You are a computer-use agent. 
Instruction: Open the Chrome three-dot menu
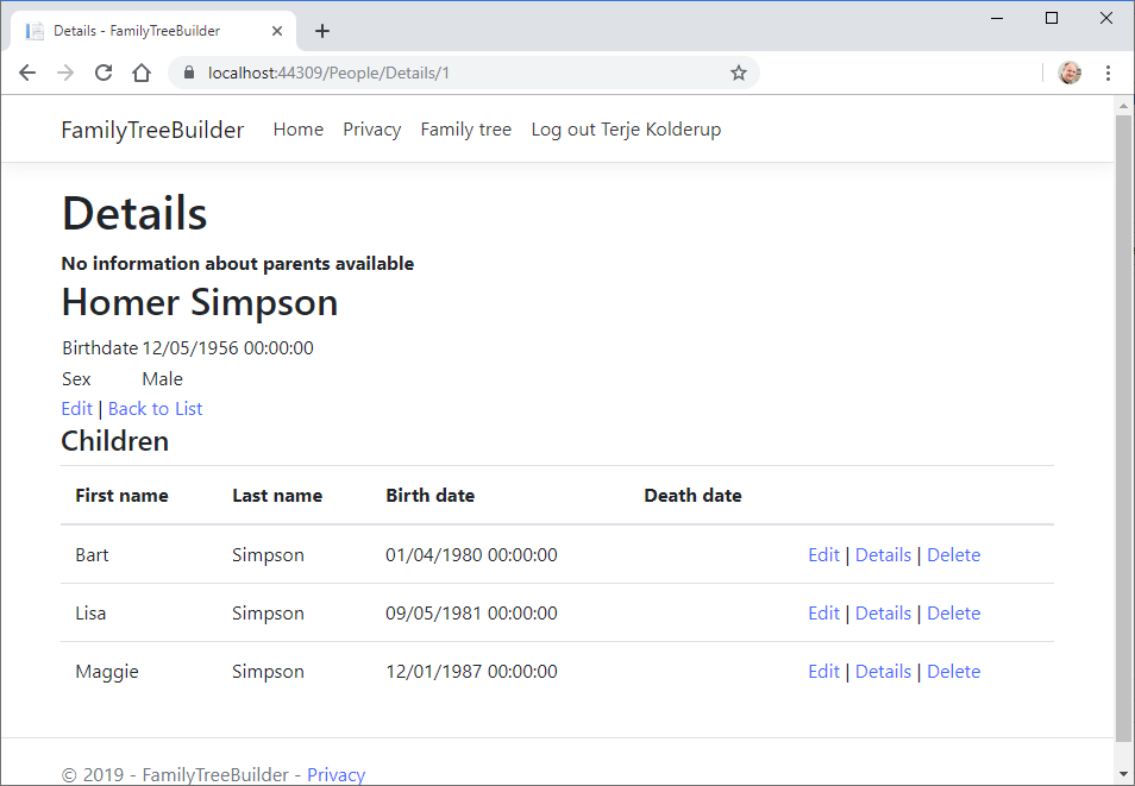tap(1108, 73)
